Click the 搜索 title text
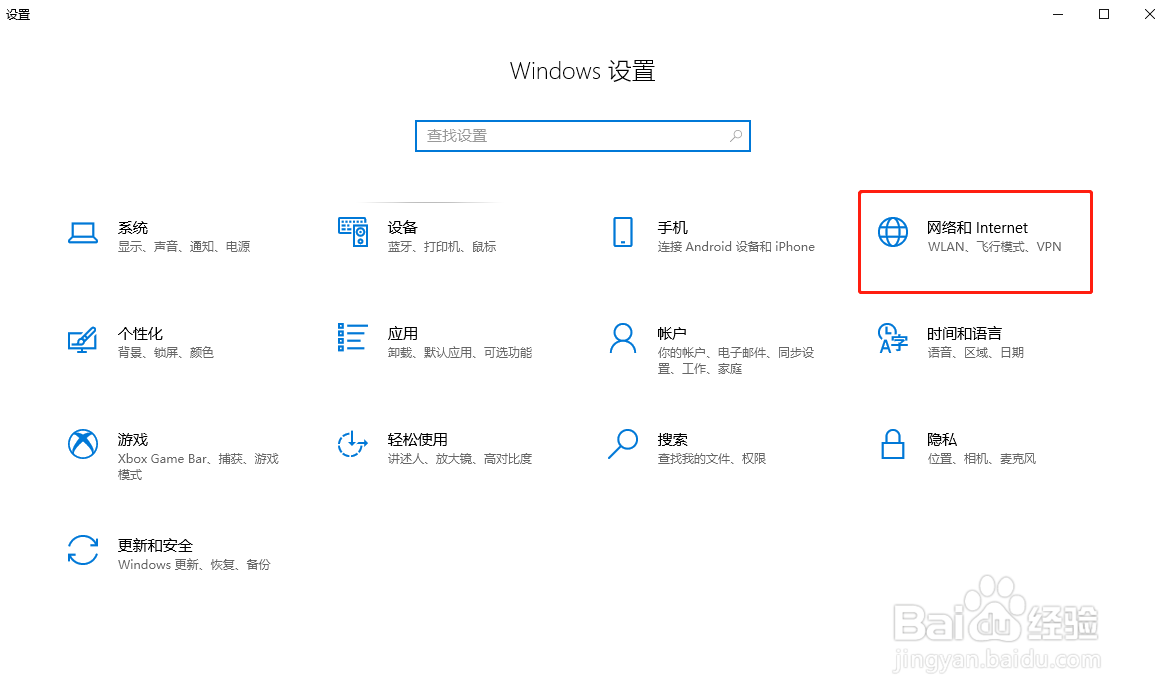Viewport: 1164px width, 699px height. (x=673, y=440)
